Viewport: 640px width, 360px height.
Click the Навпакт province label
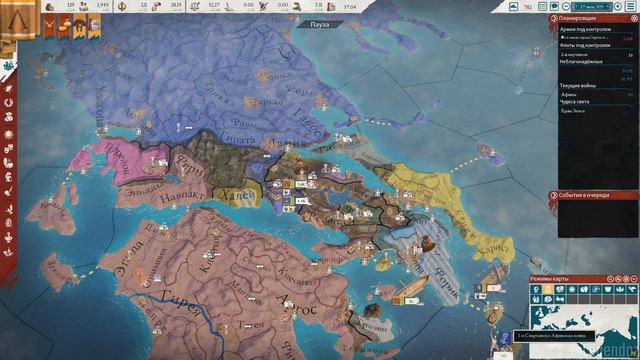pos(182,197)
